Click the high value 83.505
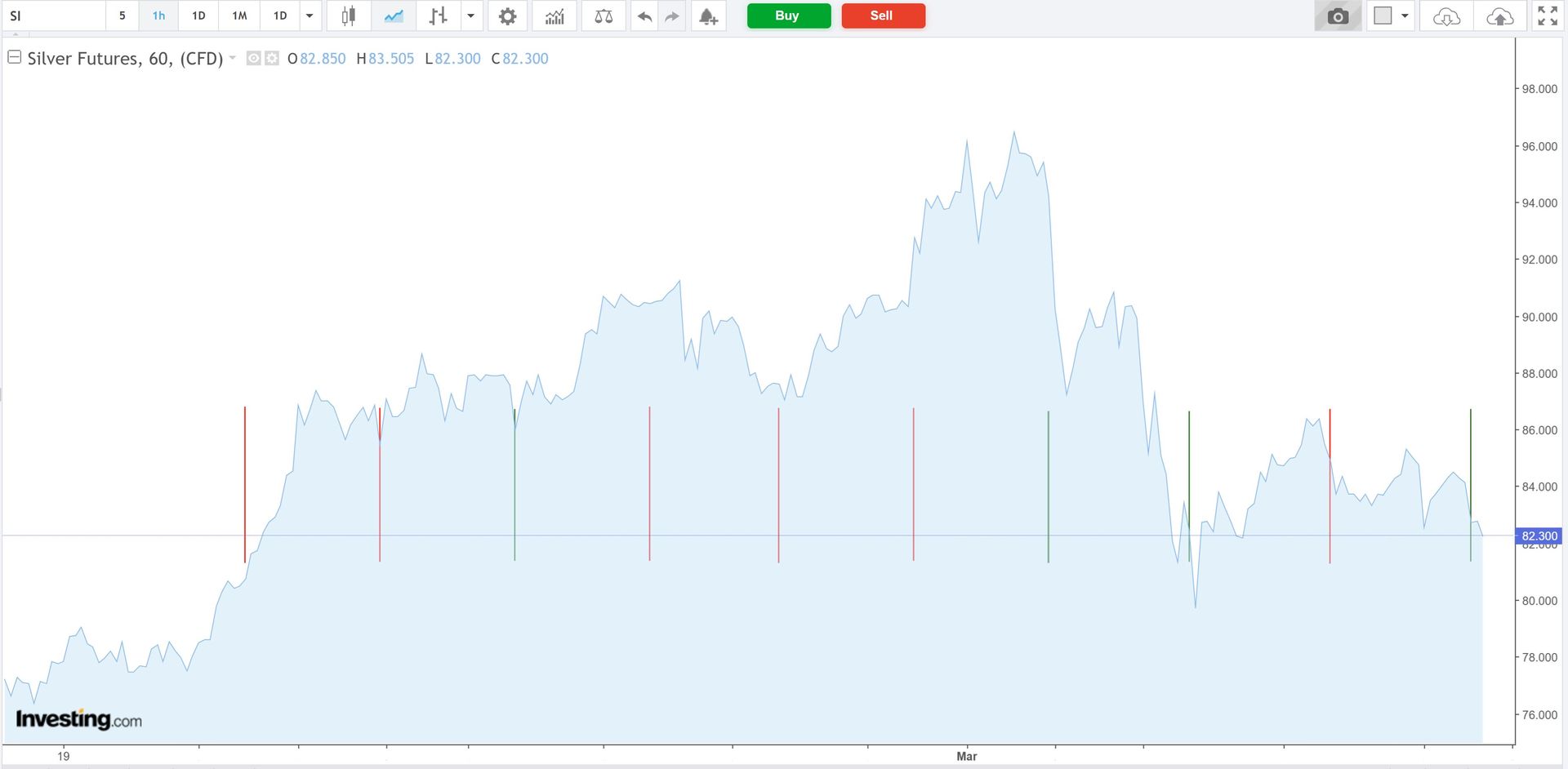The width and height of the screenshot is (1568, 769). pos(391,59)
